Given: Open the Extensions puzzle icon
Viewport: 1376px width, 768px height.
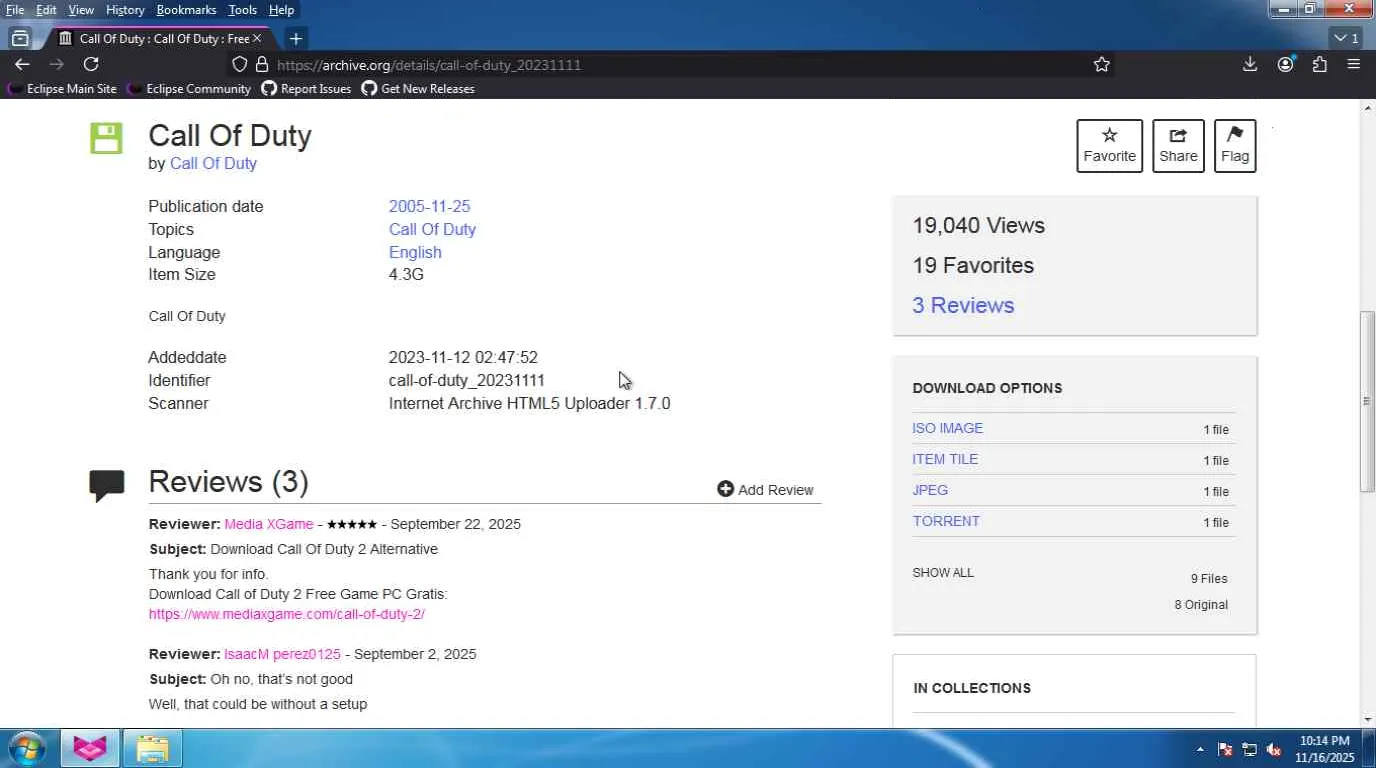Looking at the screenshot, I should 1320,64.
